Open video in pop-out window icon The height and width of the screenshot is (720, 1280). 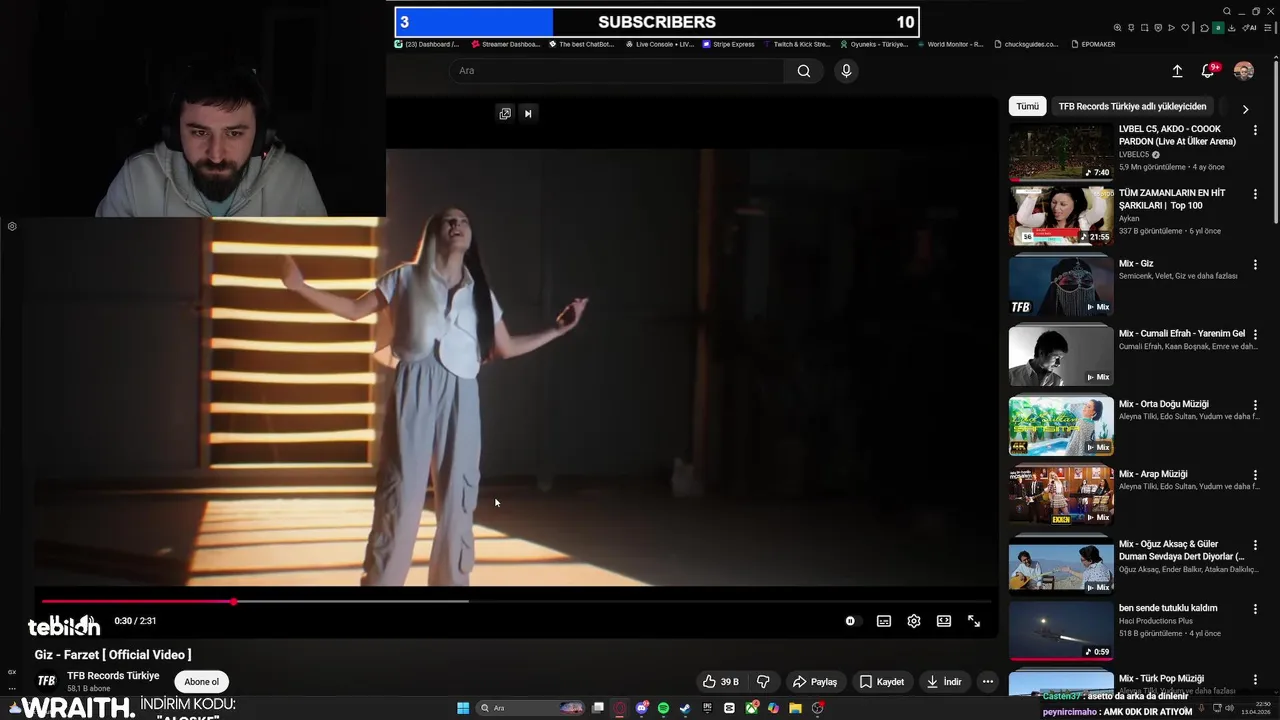[505, 113]
